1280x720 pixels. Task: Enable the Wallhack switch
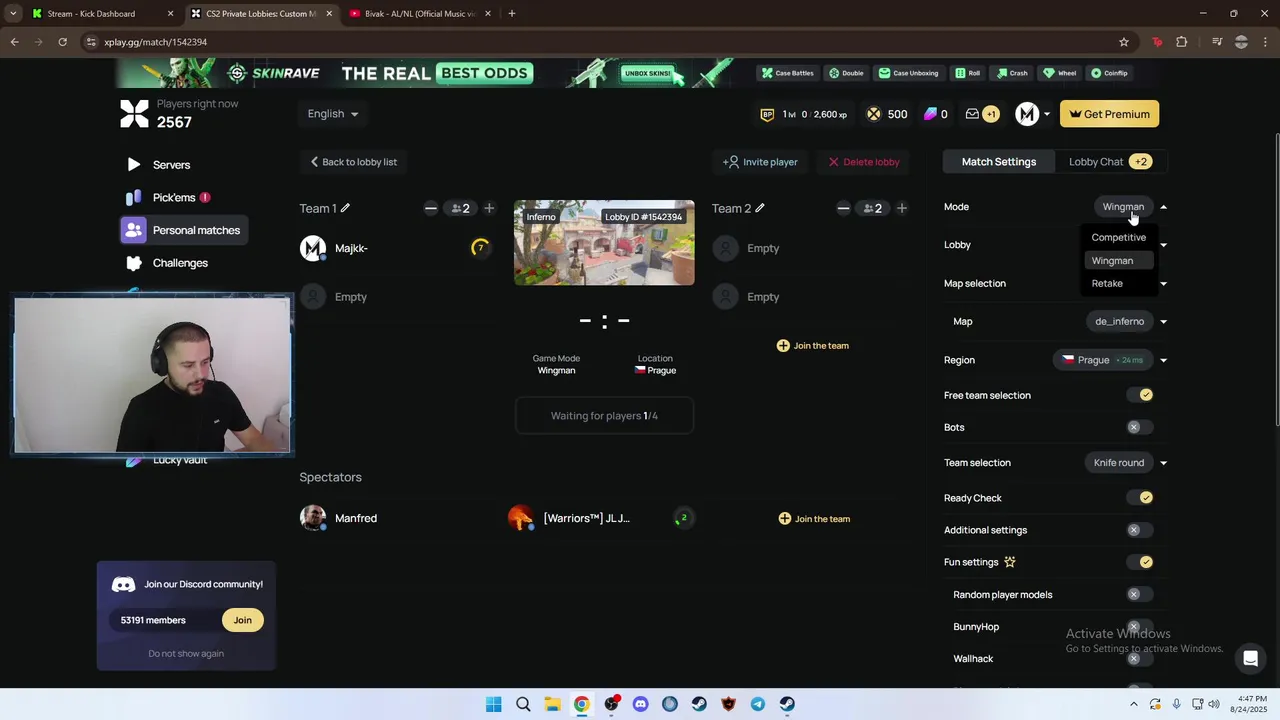pyautogui.click(x=1140, y=659)
